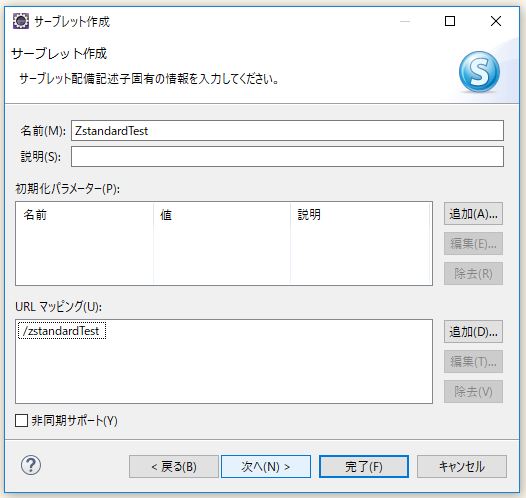Image resolution: width=526 pixels, height=498 pixels.
Task: Select the /zstandardTest URL mapping entry
Action: point(62,331)
